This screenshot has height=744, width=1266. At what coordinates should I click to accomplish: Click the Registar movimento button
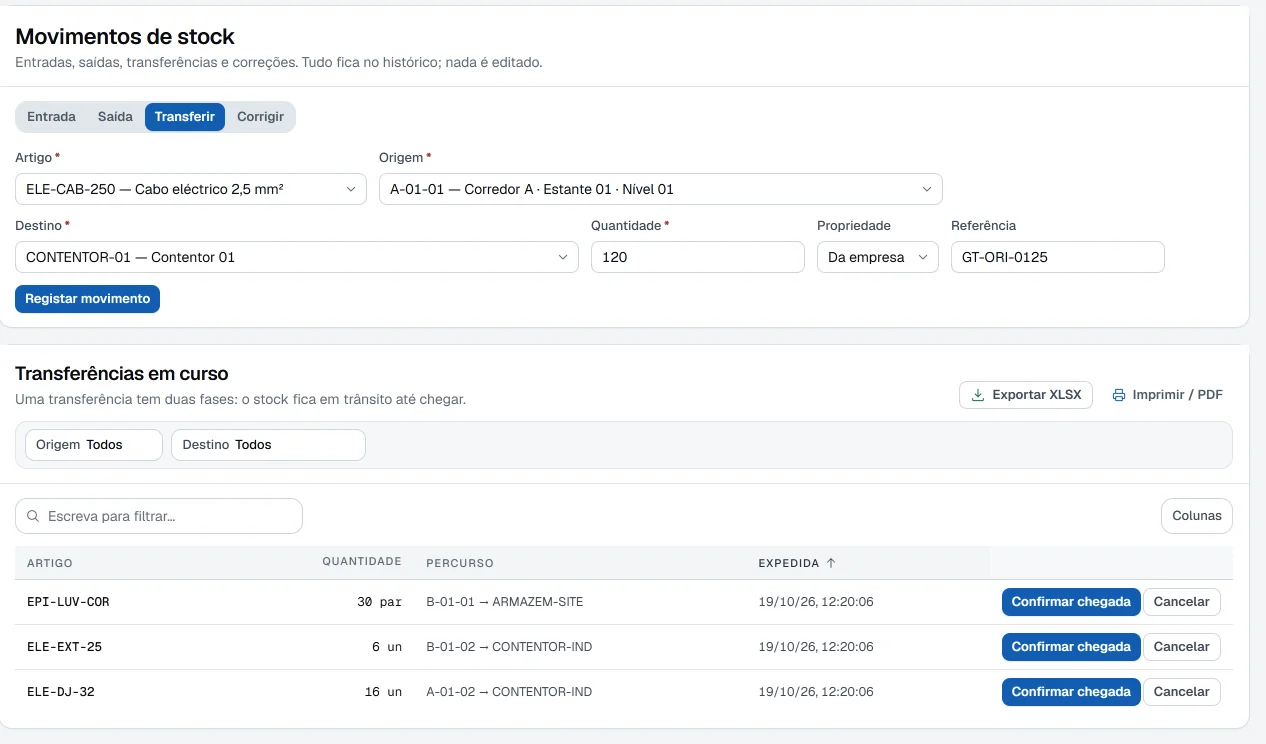[88, 299]
